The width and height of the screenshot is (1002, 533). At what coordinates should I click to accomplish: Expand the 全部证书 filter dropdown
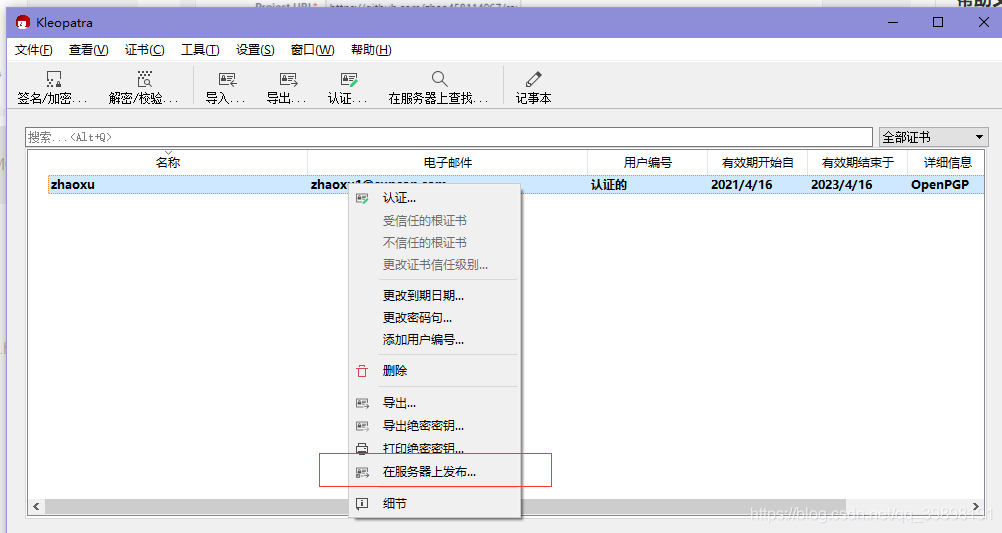(x=934, y=137)
